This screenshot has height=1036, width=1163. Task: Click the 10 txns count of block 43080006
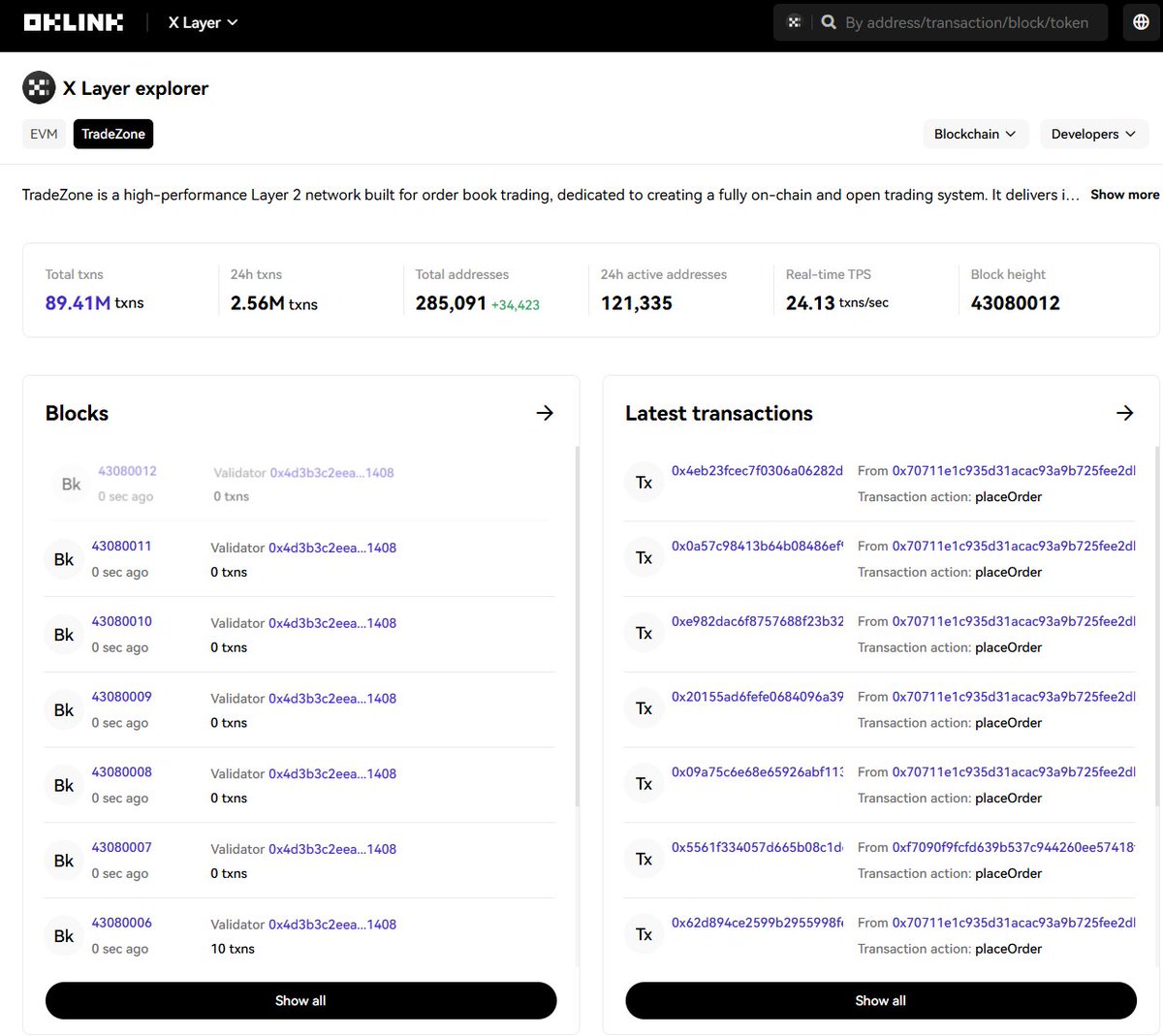click(x=233, y=949)
